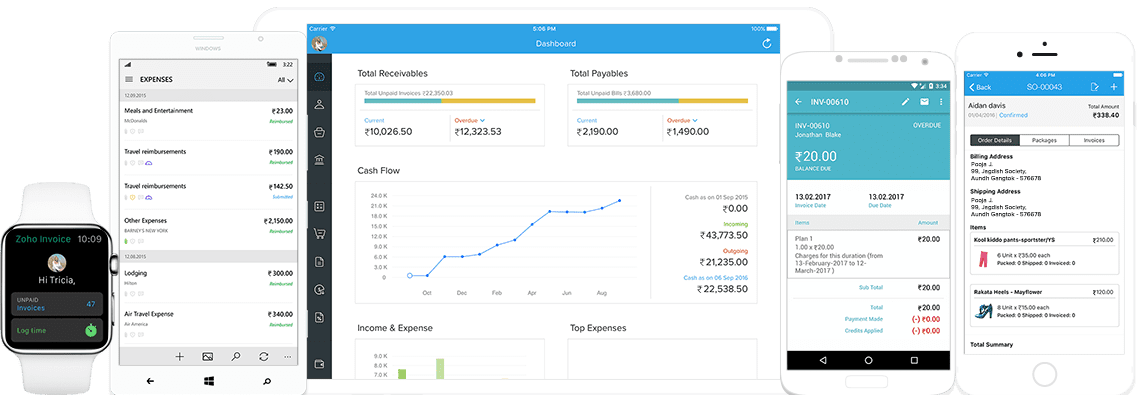
Task: Tap the Android recent apps square button
Action: point(914,360)
